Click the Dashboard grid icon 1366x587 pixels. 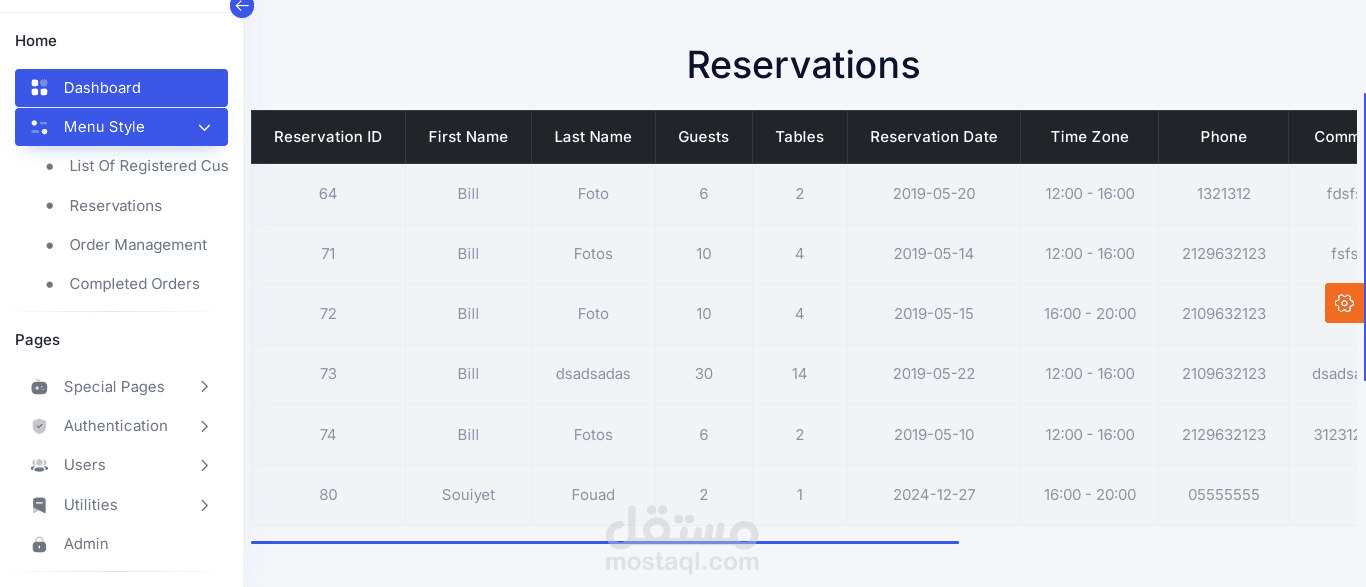click(39, 88)
